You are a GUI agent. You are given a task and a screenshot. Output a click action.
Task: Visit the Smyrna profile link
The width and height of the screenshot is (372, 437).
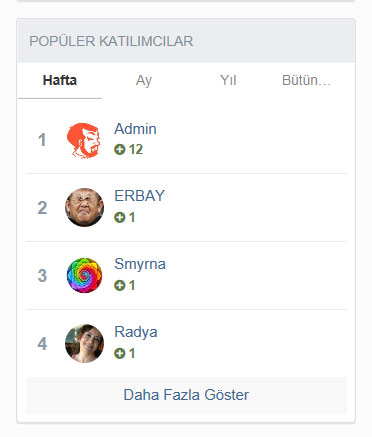click(140, 264)
